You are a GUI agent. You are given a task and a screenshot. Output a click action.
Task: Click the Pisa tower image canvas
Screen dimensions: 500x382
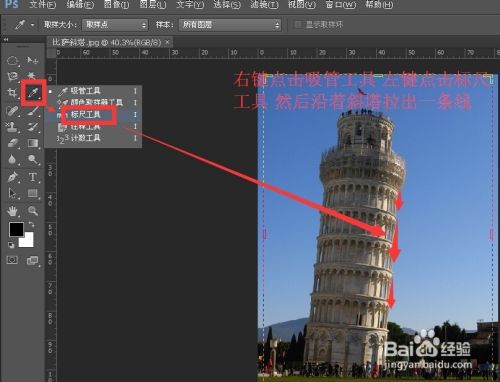click(x=379, y=228)
